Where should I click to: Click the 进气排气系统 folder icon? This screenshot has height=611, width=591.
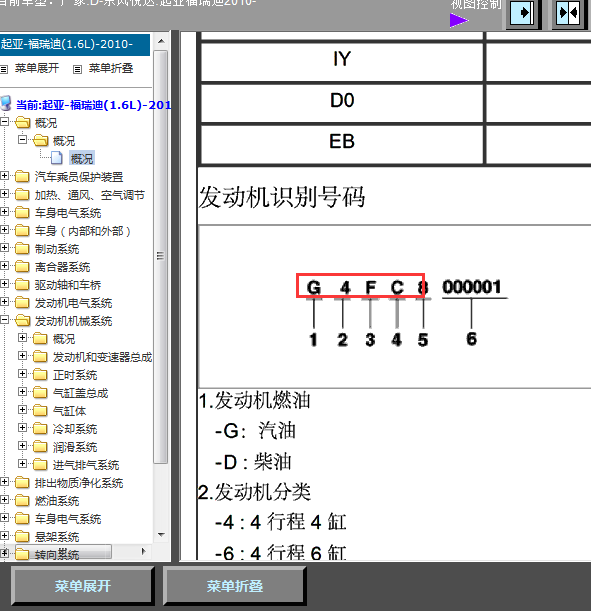click(40, 464)
